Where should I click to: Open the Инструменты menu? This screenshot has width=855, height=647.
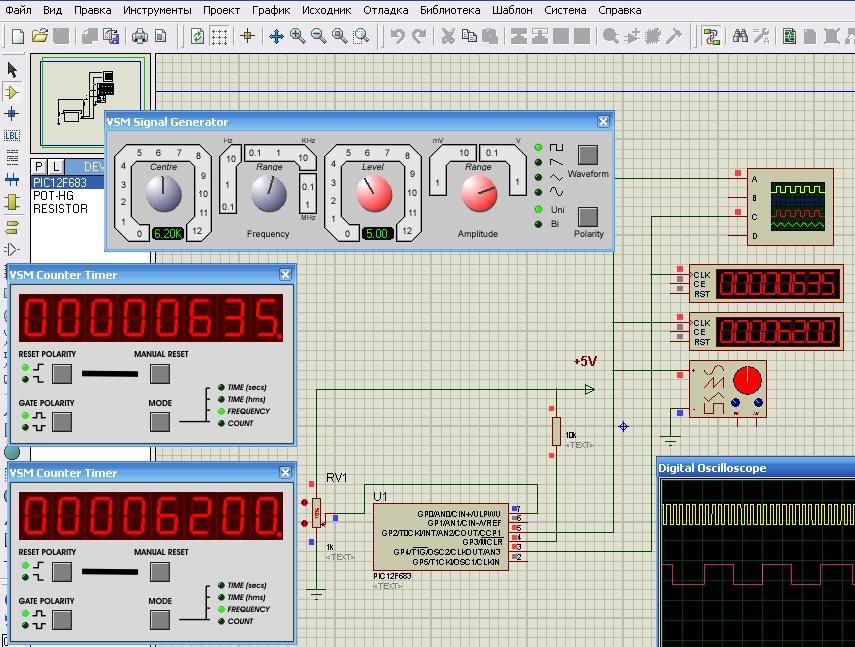point(157,10)
